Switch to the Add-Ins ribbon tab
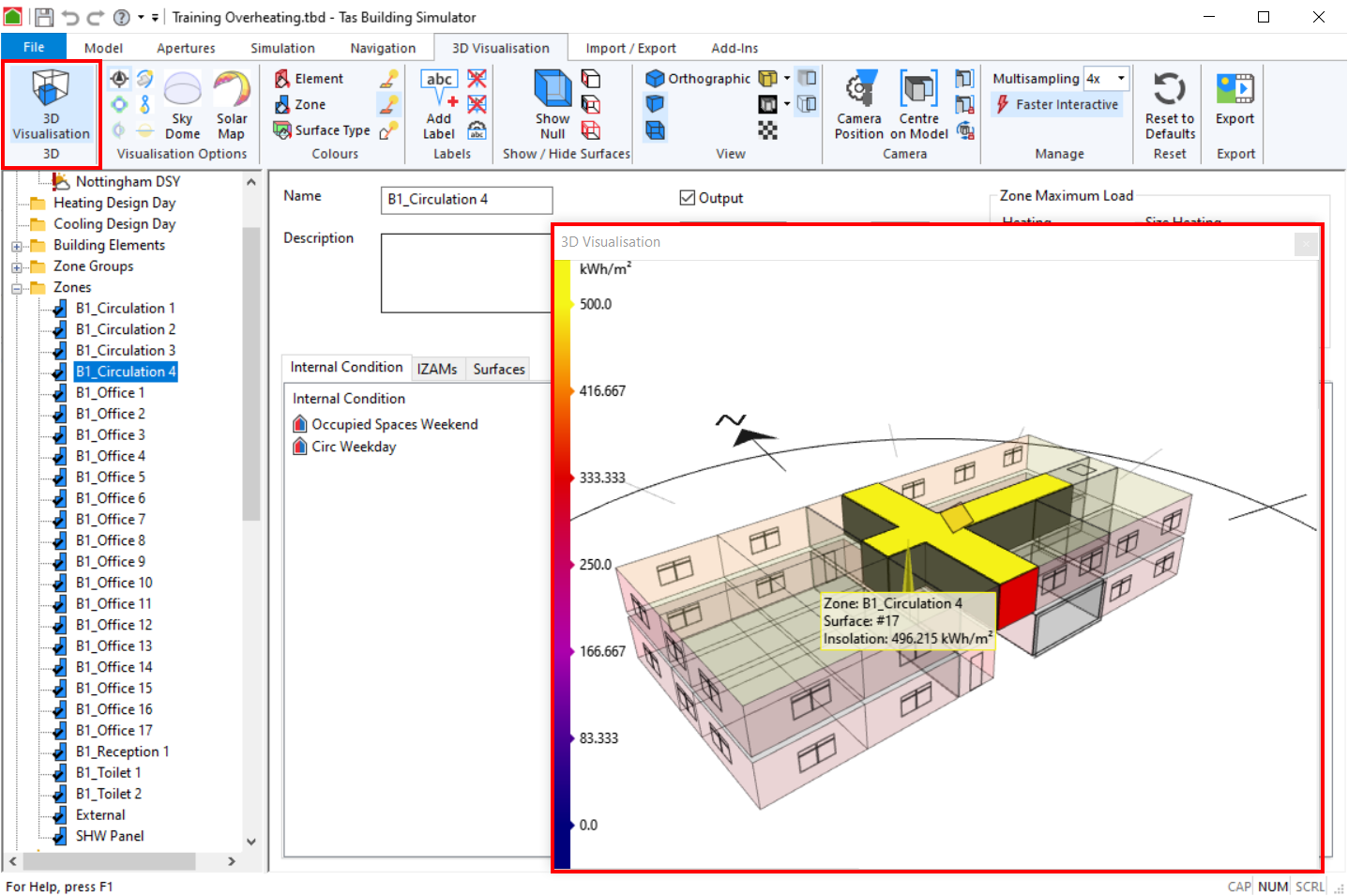Screen dimensions: 1348x896 (x=735, y=48)
